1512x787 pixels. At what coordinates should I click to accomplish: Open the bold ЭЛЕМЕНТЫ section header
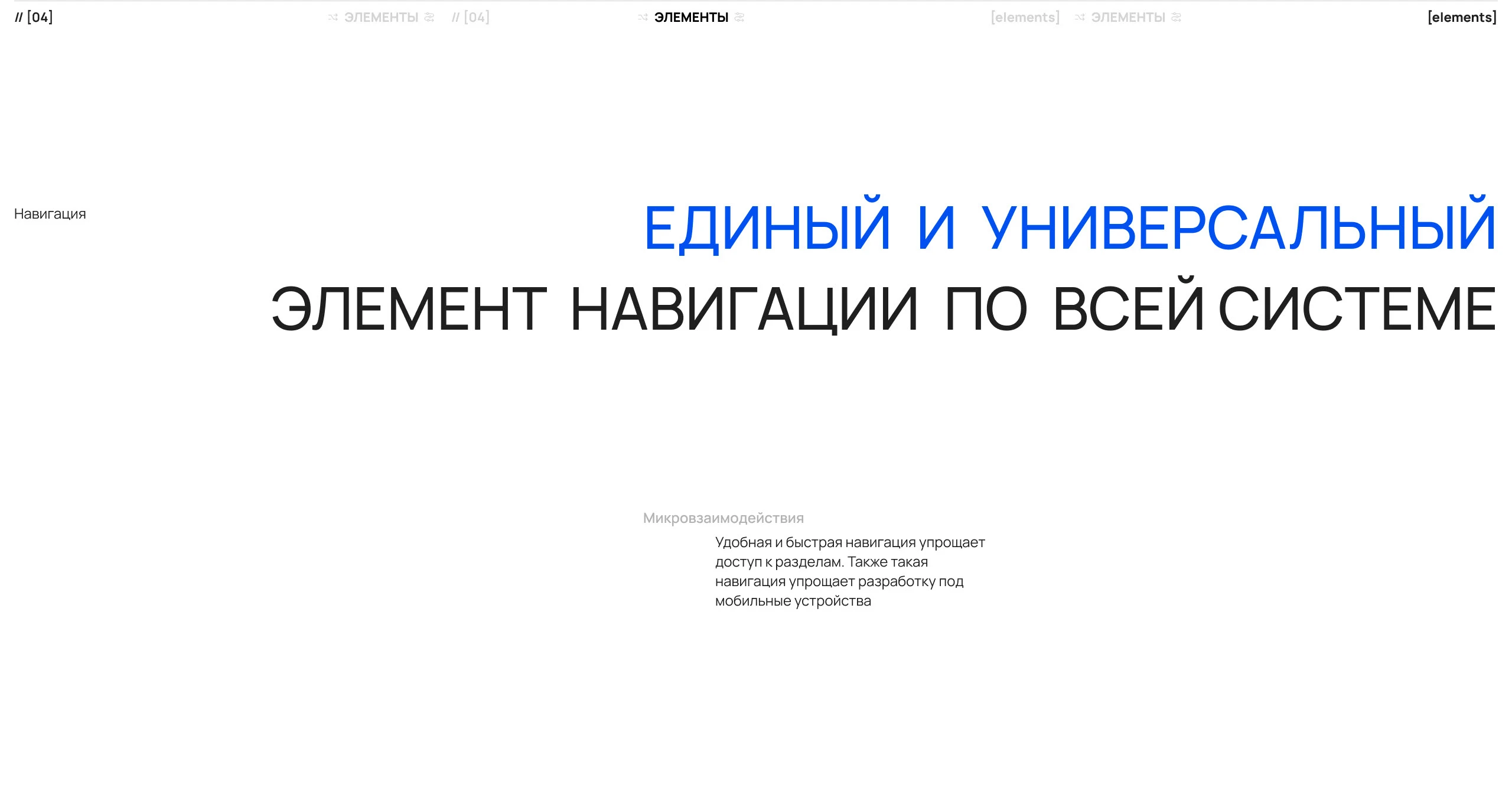point(690,17)
